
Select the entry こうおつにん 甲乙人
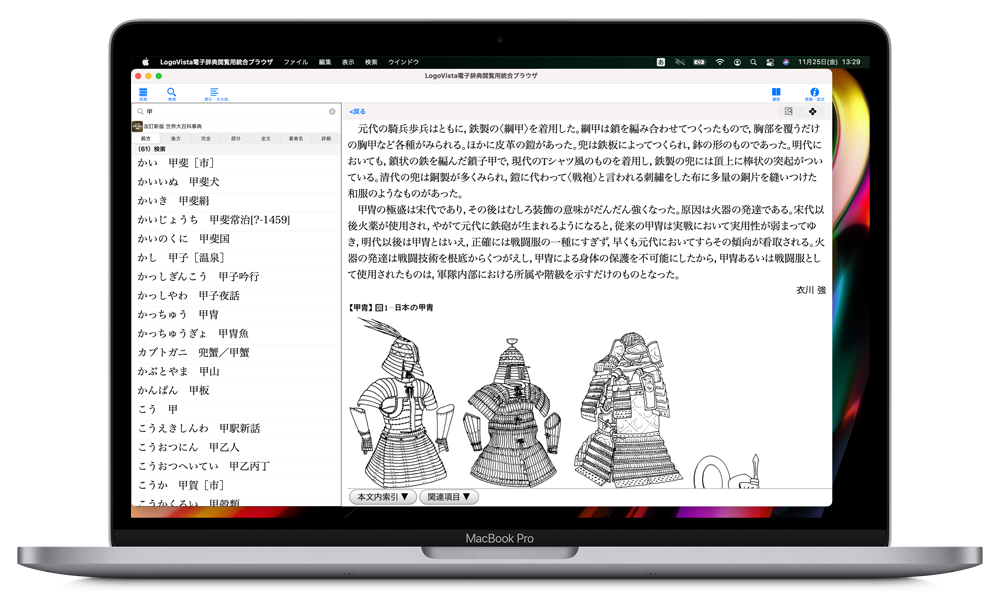click(x=236, y=447)
